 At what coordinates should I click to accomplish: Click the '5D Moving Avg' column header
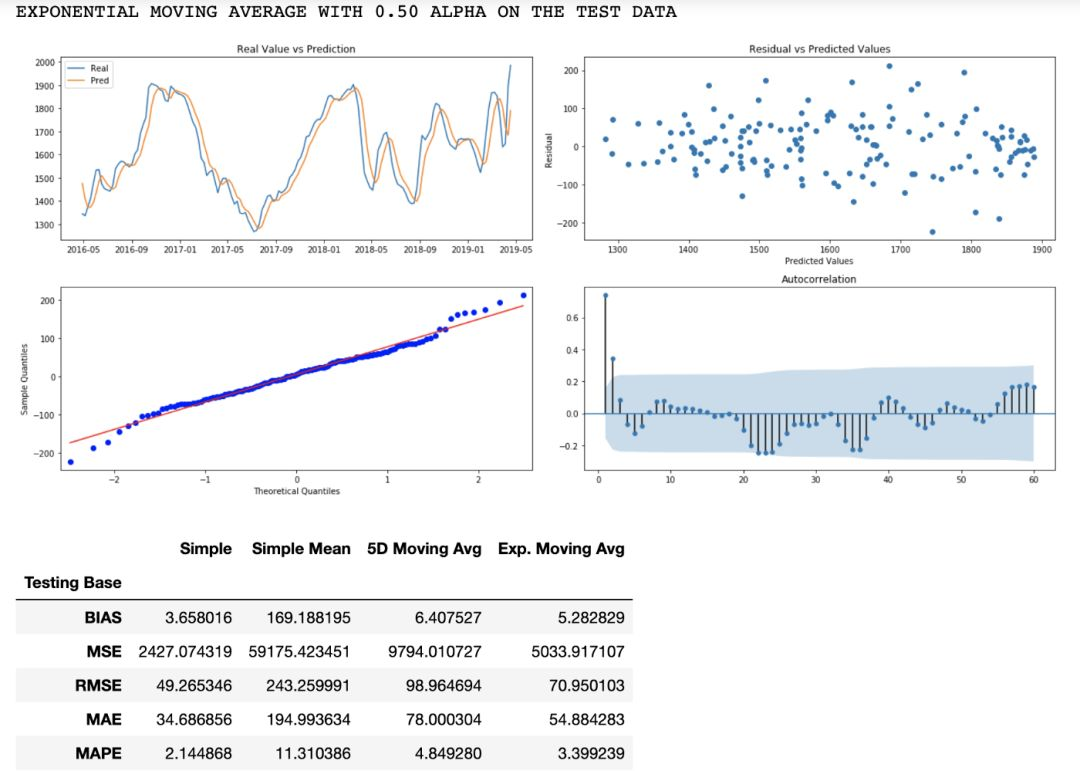tap(424, 548)
